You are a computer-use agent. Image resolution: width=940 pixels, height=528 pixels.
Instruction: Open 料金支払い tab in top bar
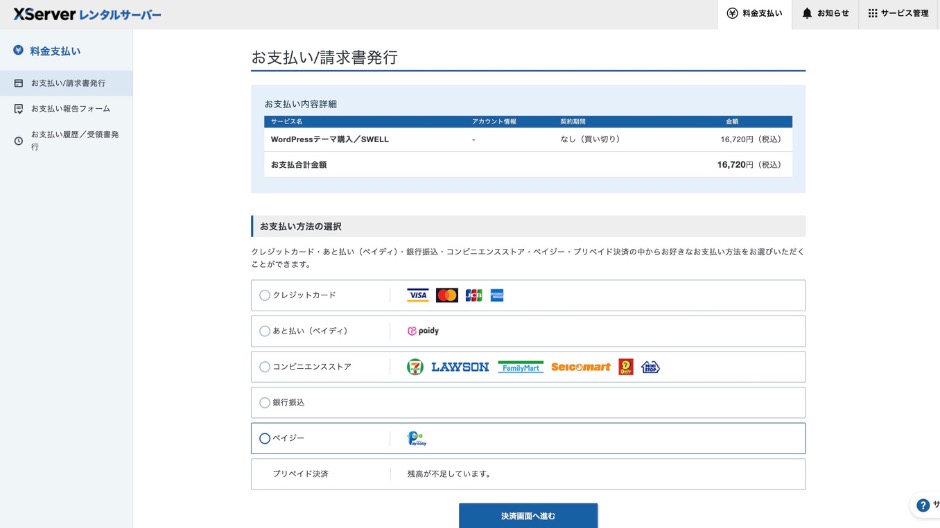(x=755, y=14)
